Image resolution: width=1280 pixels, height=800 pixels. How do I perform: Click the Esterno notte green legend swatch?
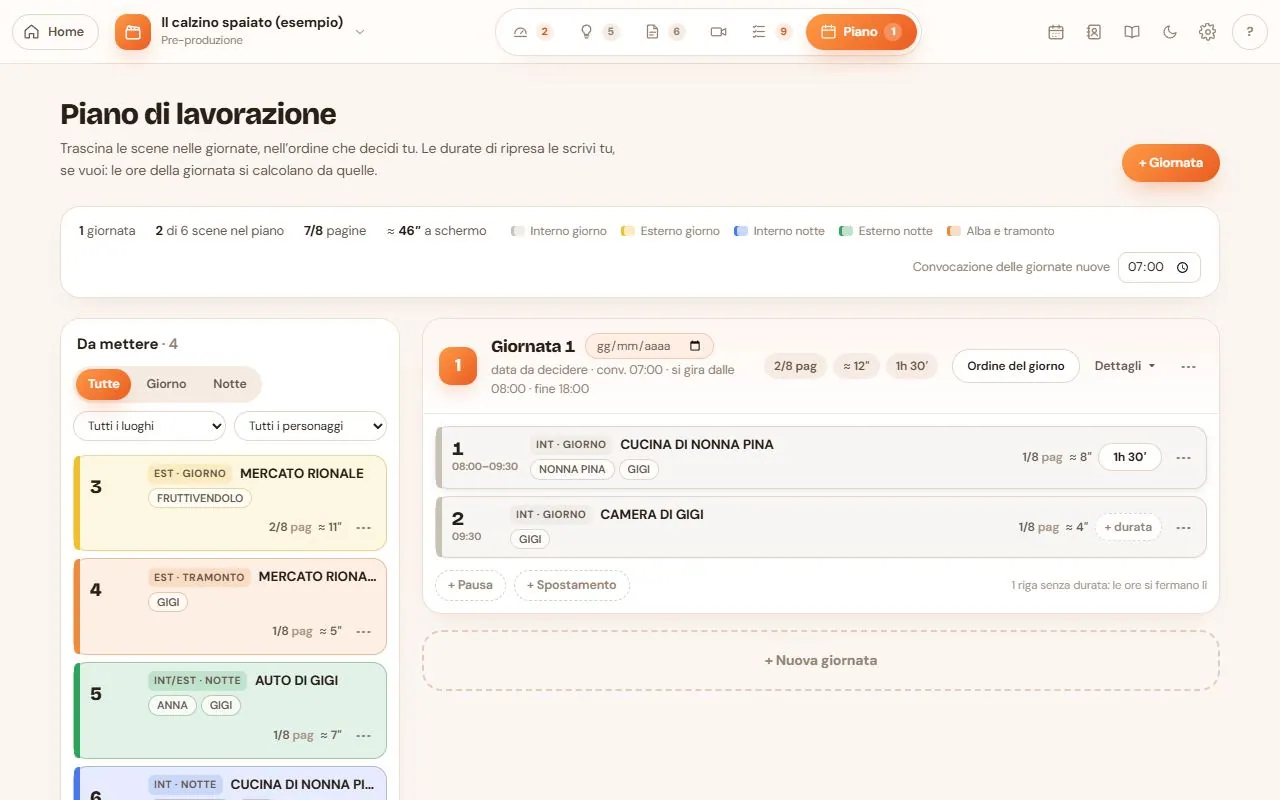[846, 231]
